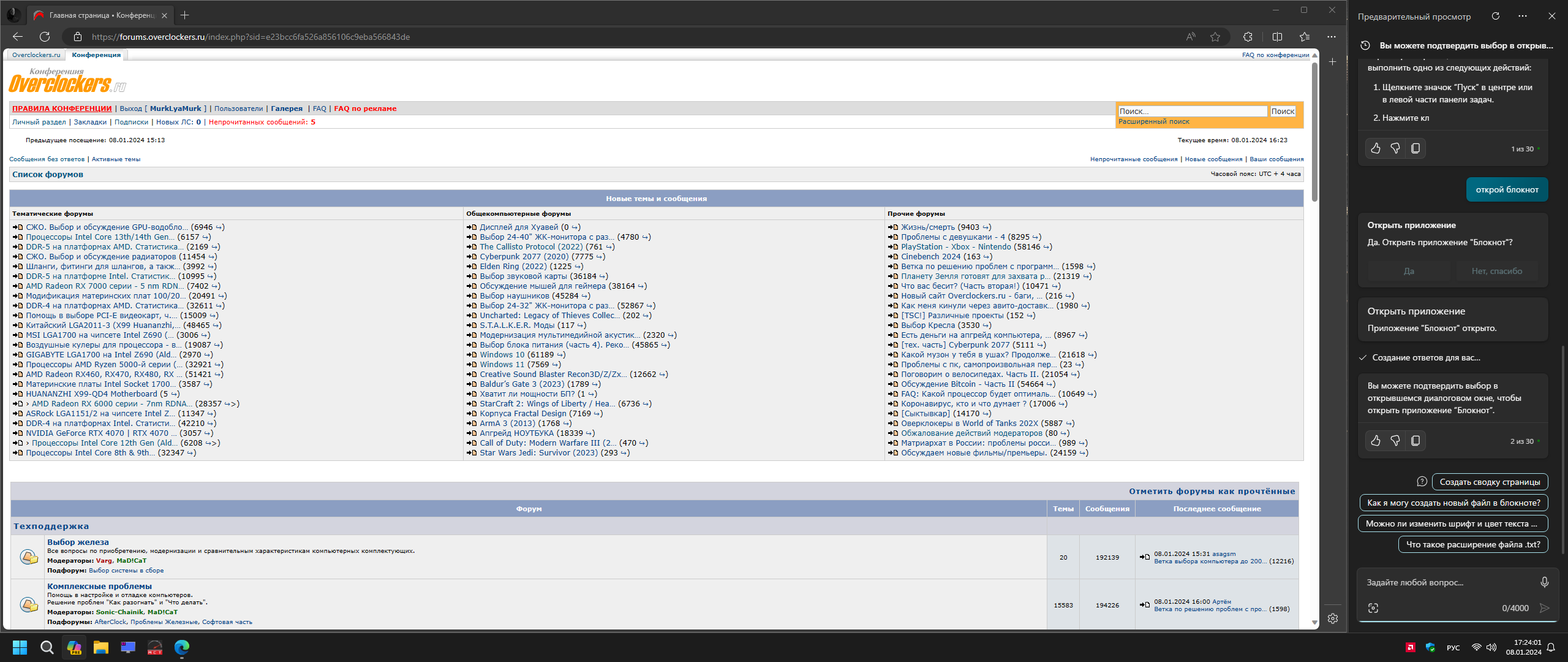Open browser settings and more menu
The height and width of the screenshot is (662, 1568).
1332,37
